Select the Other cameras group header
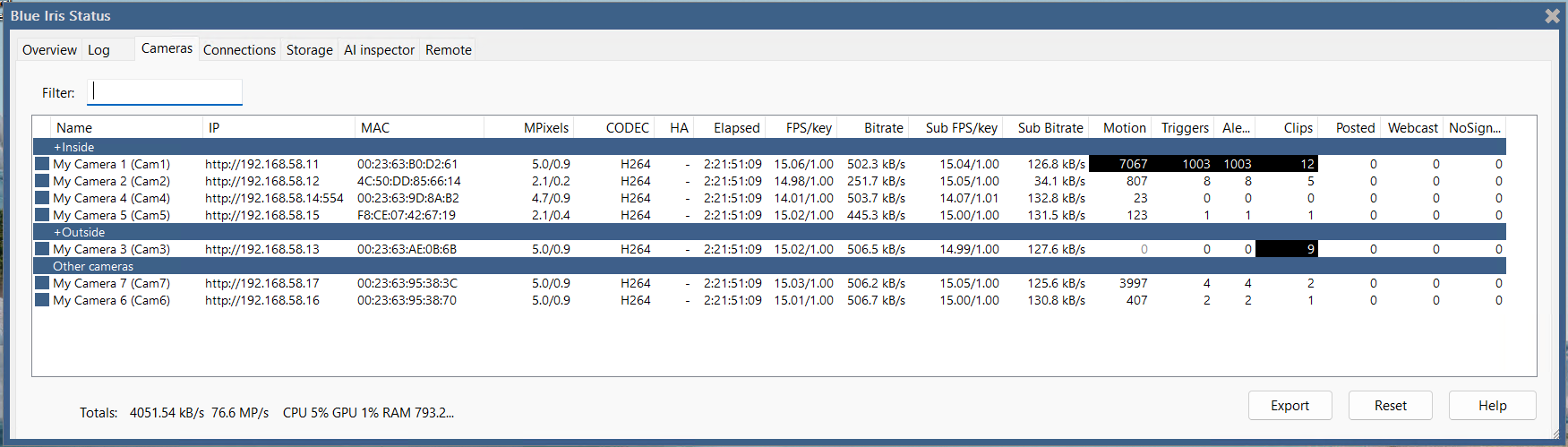Image resolution: width=1568 pixels, height=447 pixels. (x=769, y=266)
